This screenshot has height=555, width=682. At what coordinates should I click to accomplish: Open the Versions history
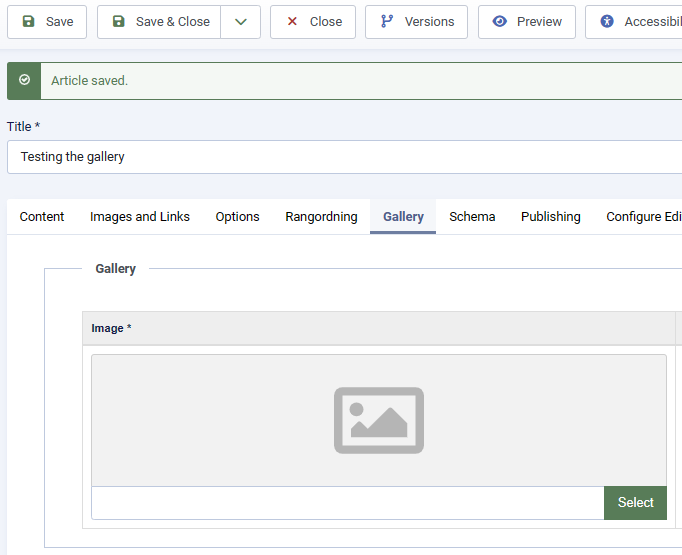416,22
